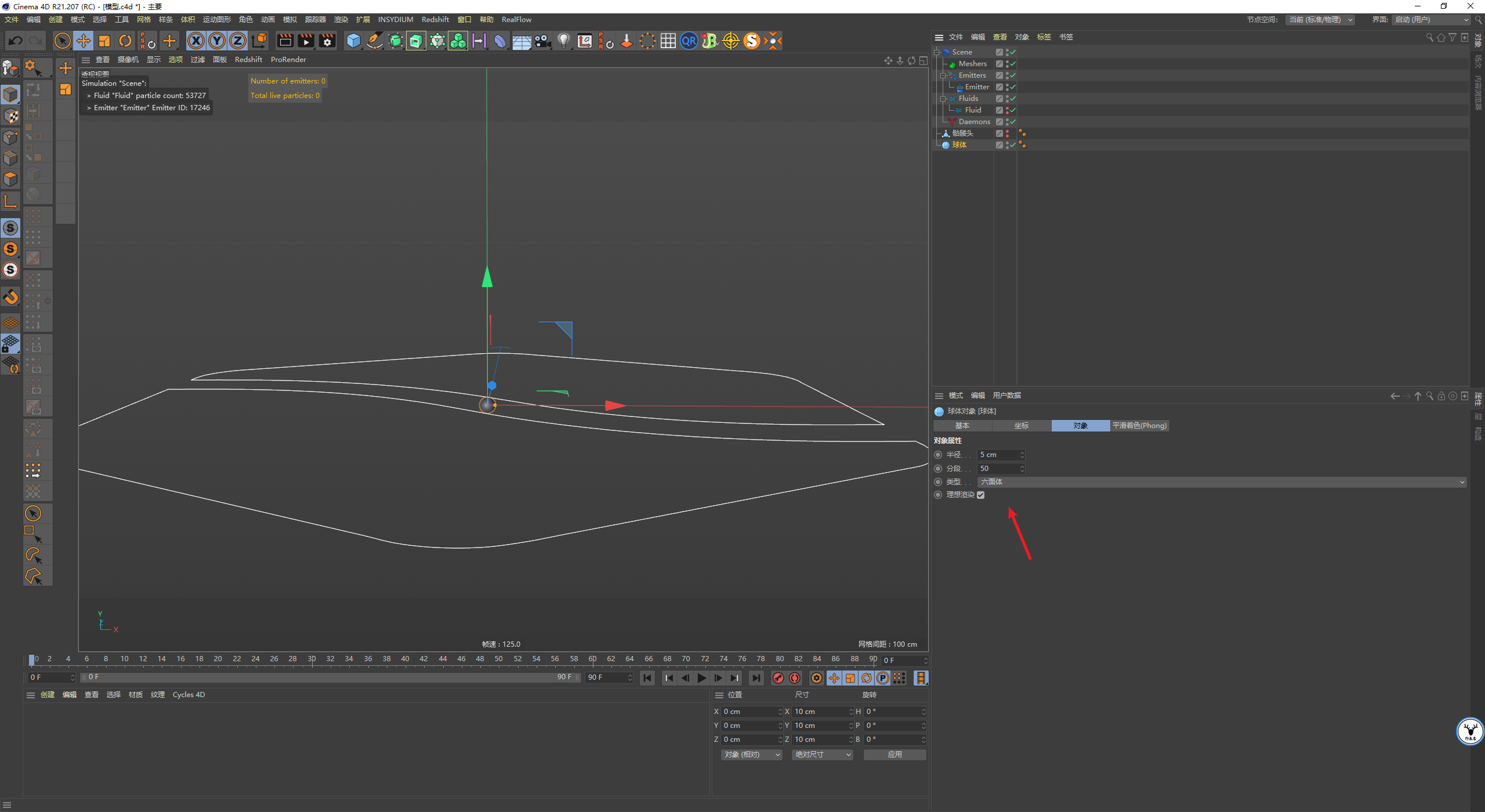Open the 类型 六面体 dropdown
Screen dimensions: 1485x812
[x=1222, y=482]
